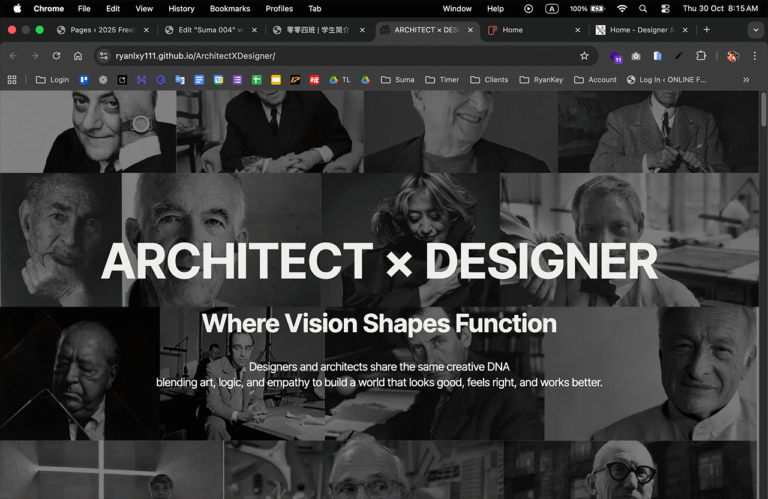
Task: Bookmark this page with the star icon
Action: tap(584, 56)
